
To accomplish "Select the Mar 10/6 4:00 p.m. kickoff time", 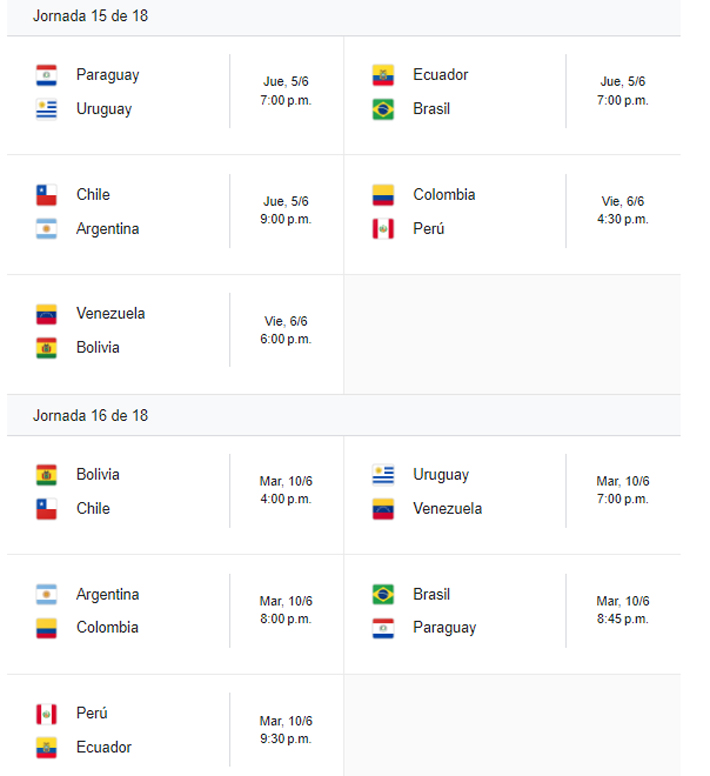I will (x=286, y=490).
